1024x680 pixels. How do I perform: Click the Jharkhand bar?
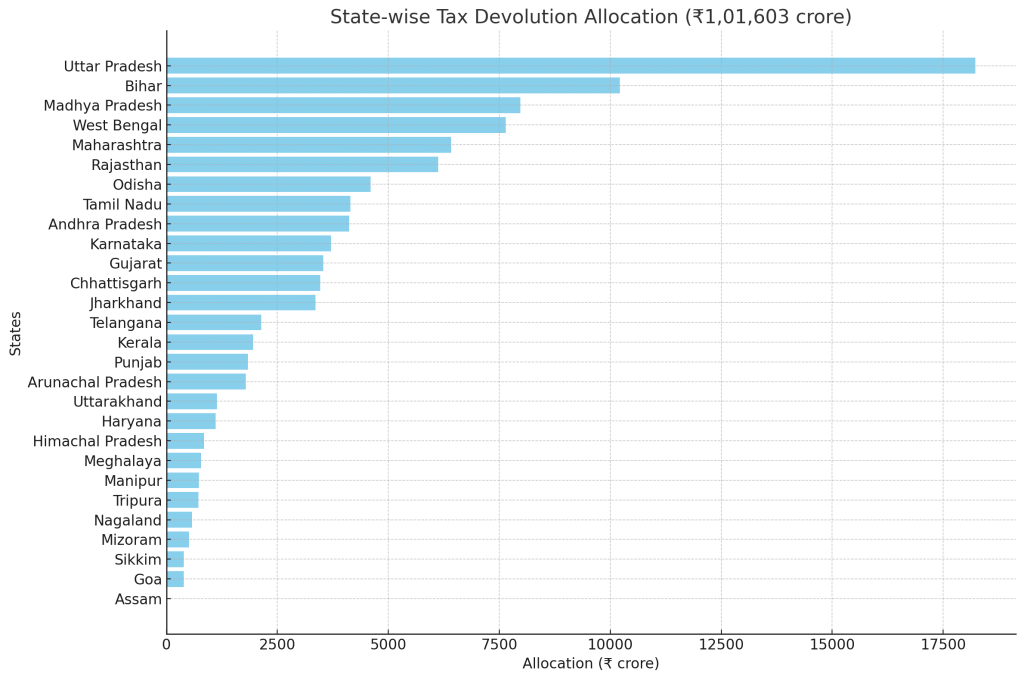click(x=241, y=303)
